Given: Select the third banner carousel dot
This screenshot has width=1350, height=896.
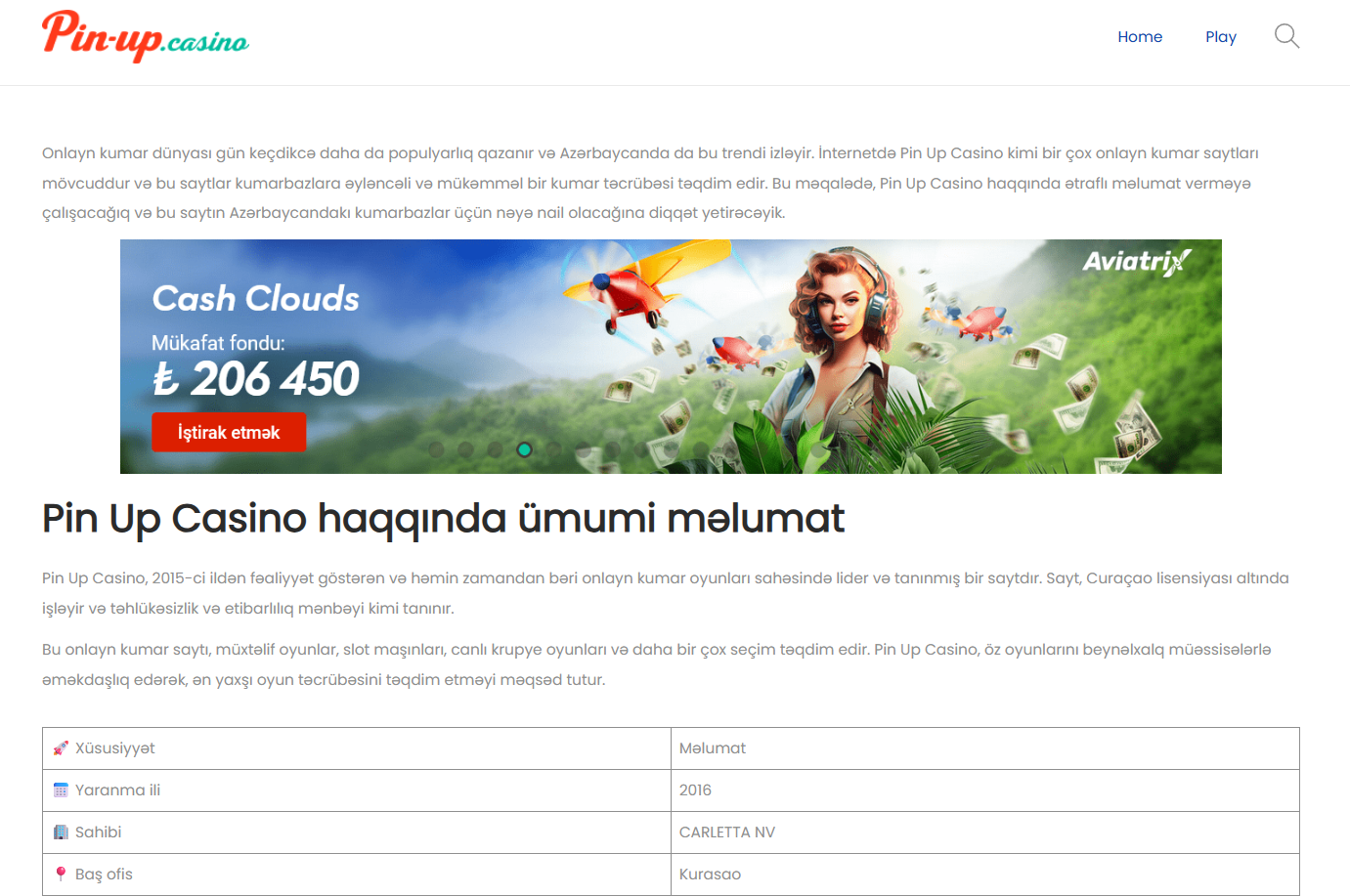Looking at the screenshot, I should [x=495, y=449].
